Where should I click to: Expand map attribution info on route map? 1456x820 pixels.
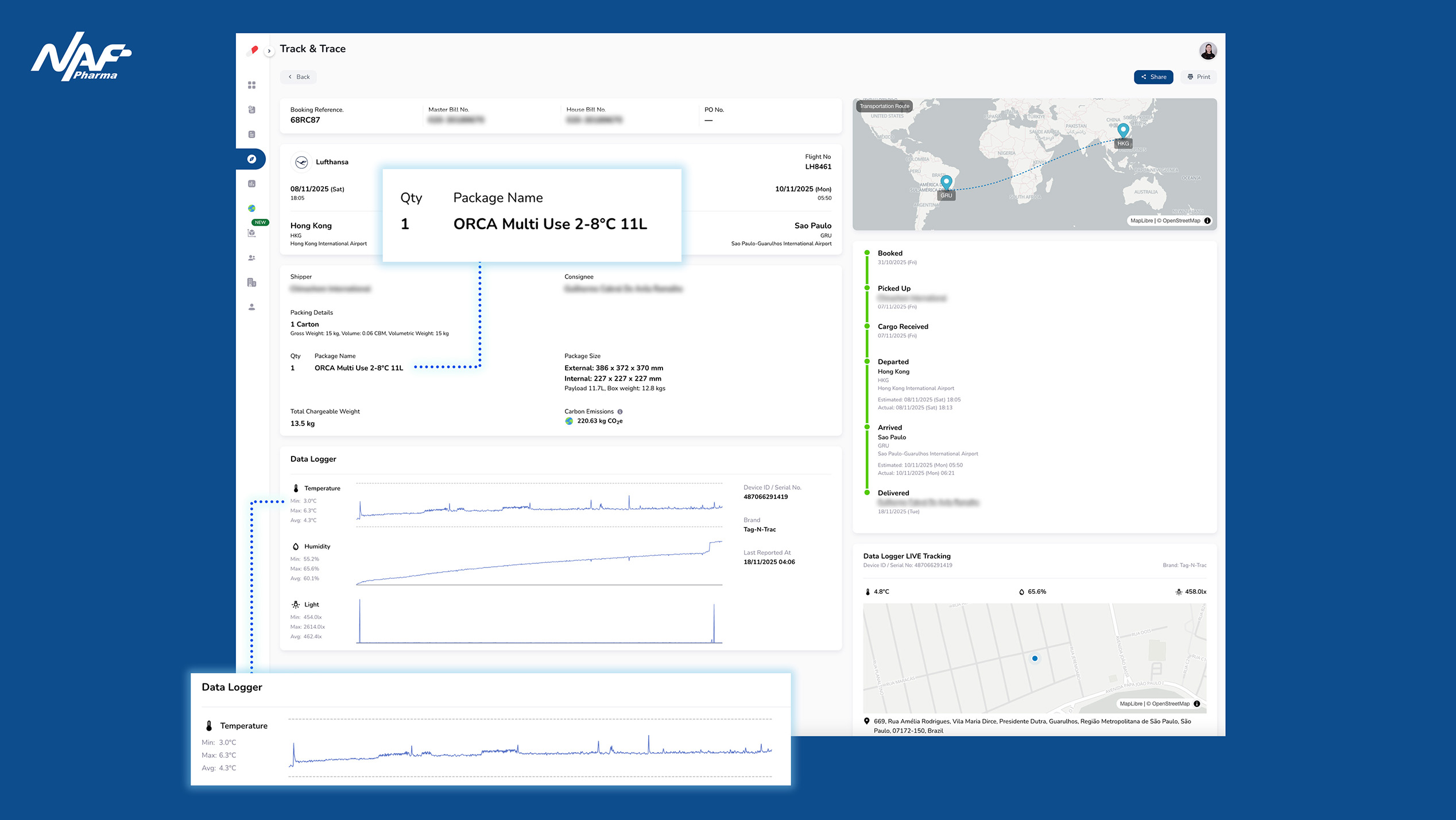(1207, 221)
